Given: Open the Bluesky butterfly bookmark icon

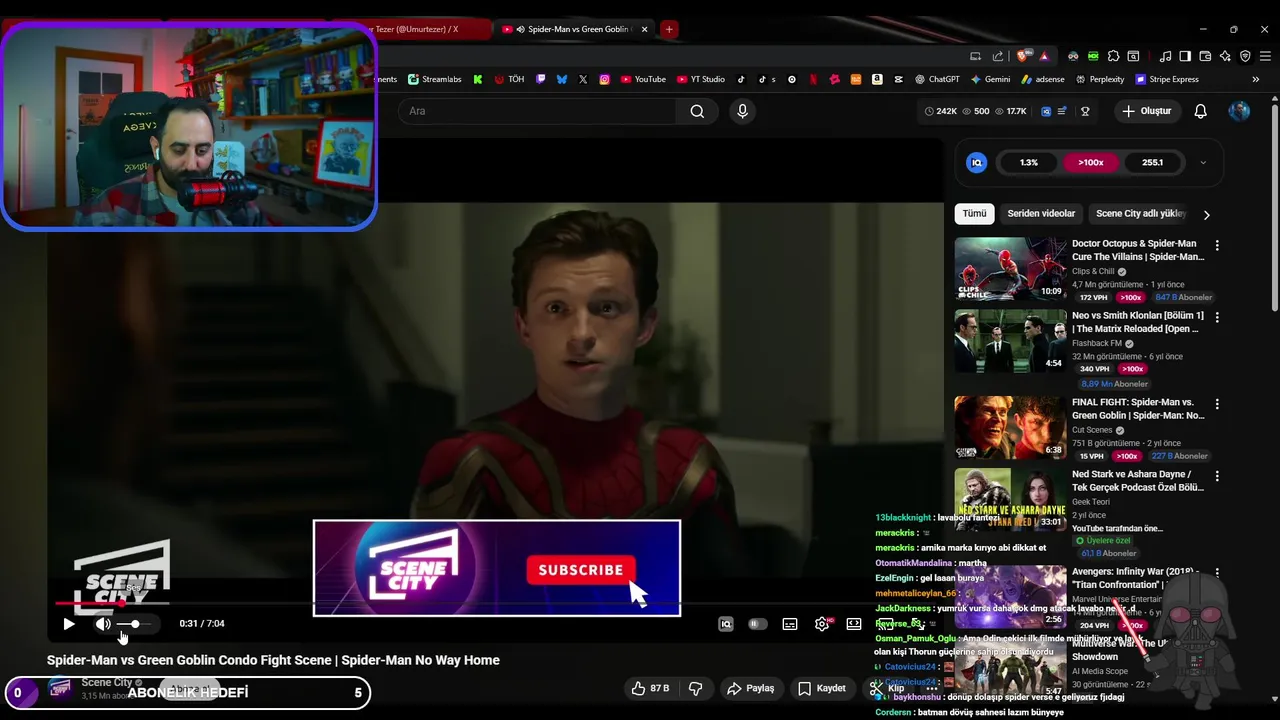Looking at the screenshot, I should (x=562, y=79).
